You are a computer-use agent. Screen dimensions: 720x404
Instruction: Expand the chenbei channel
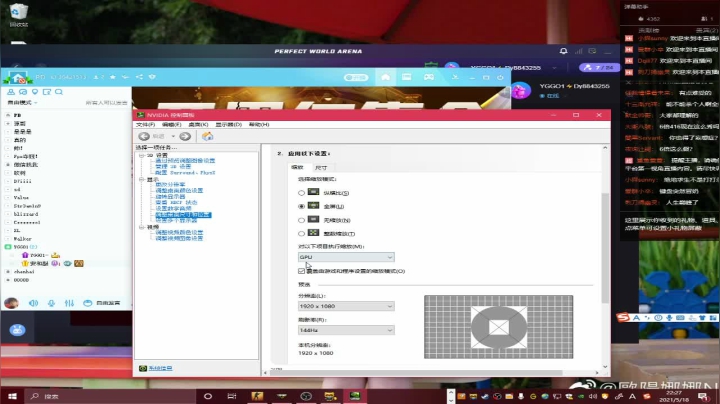pyautogui.click(x=7, y=272)
